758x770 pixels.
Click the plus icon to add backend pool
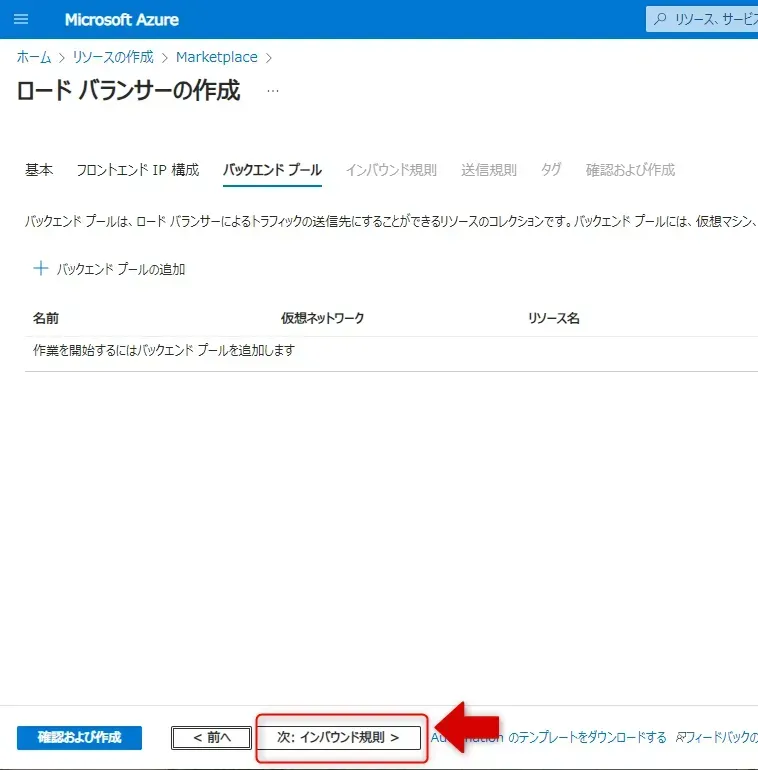(x=41, y=268)
